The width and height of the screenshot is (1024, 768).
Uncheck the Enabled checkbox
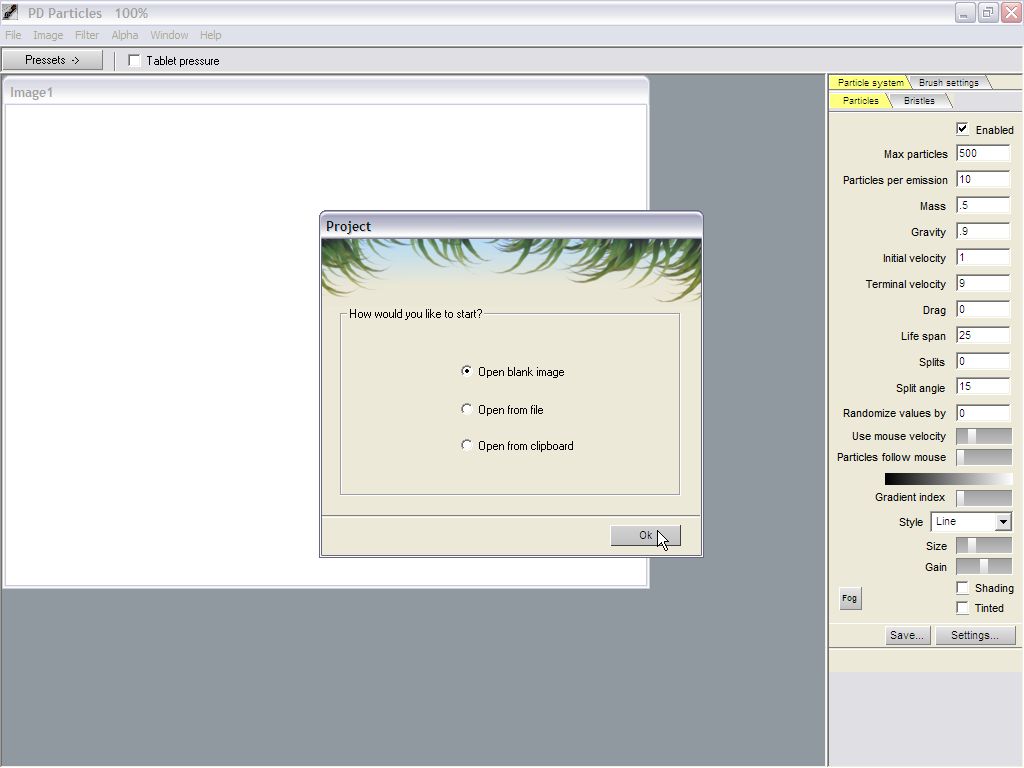point(962,129)
